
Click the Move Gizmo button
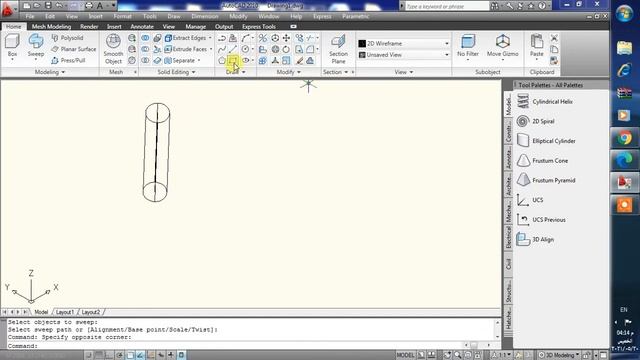502,46
